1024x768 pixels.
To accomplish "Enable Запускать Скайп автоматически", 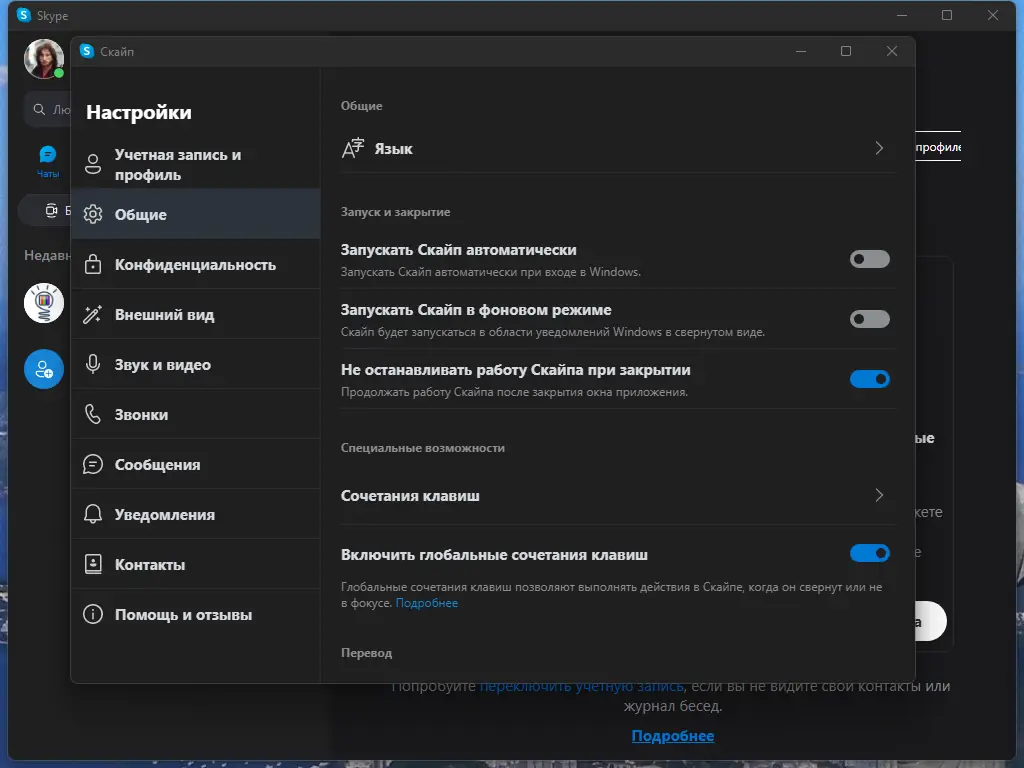I will point(869,259).
